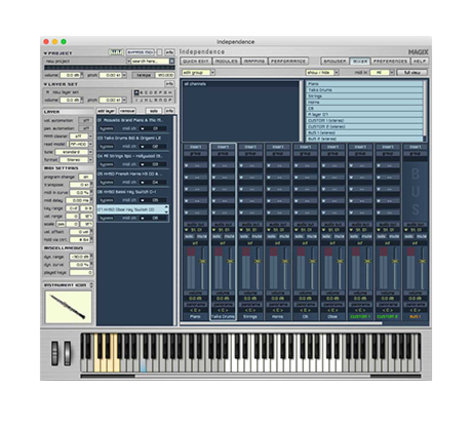Image resolution: width=472 pixels, height=427 pixels.
Task: Open the midi in dropdown
Action: [x=383, y=72]
